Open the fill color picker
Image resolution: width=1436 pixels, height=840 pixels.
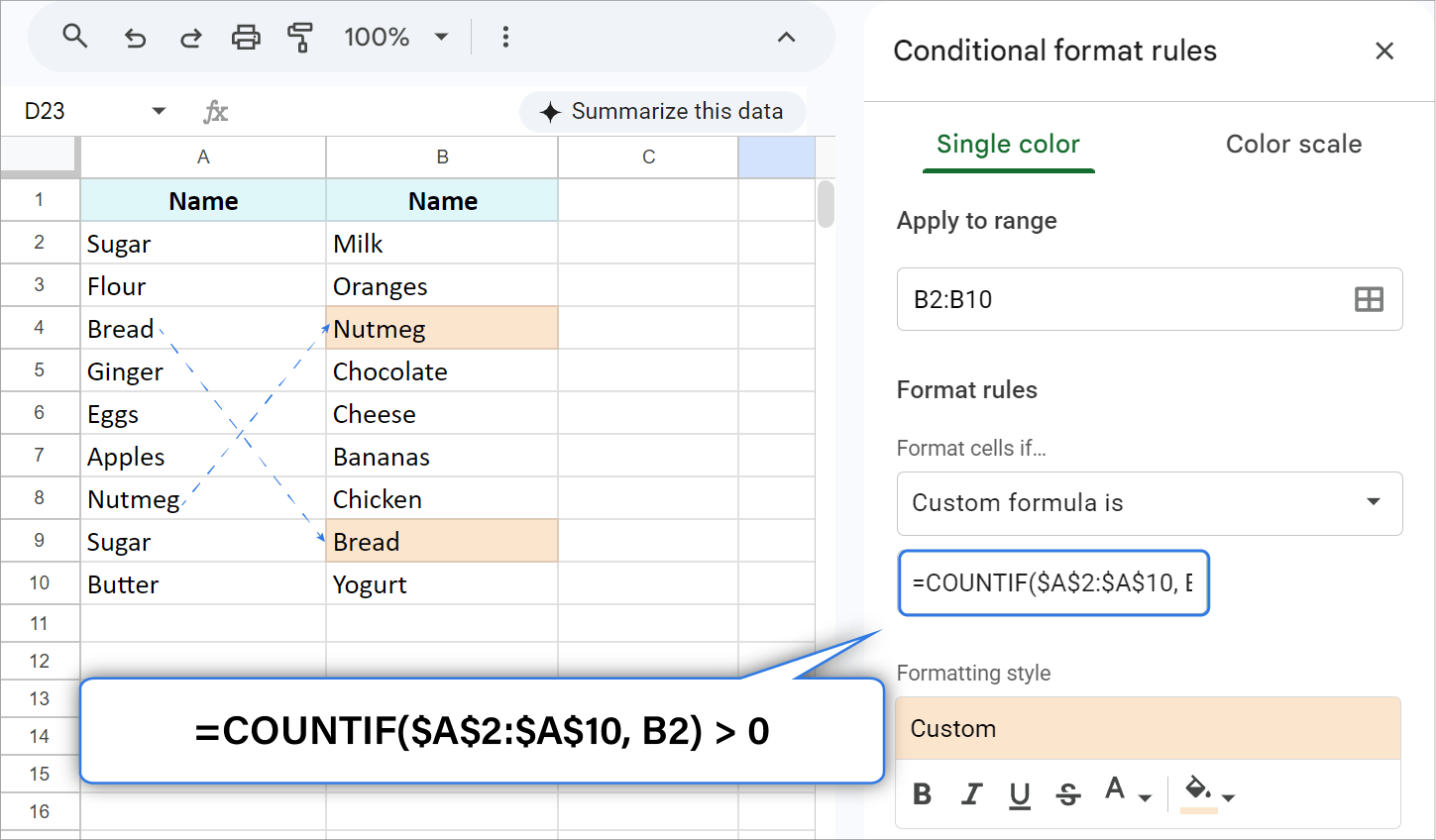[x=1208, y=793]
